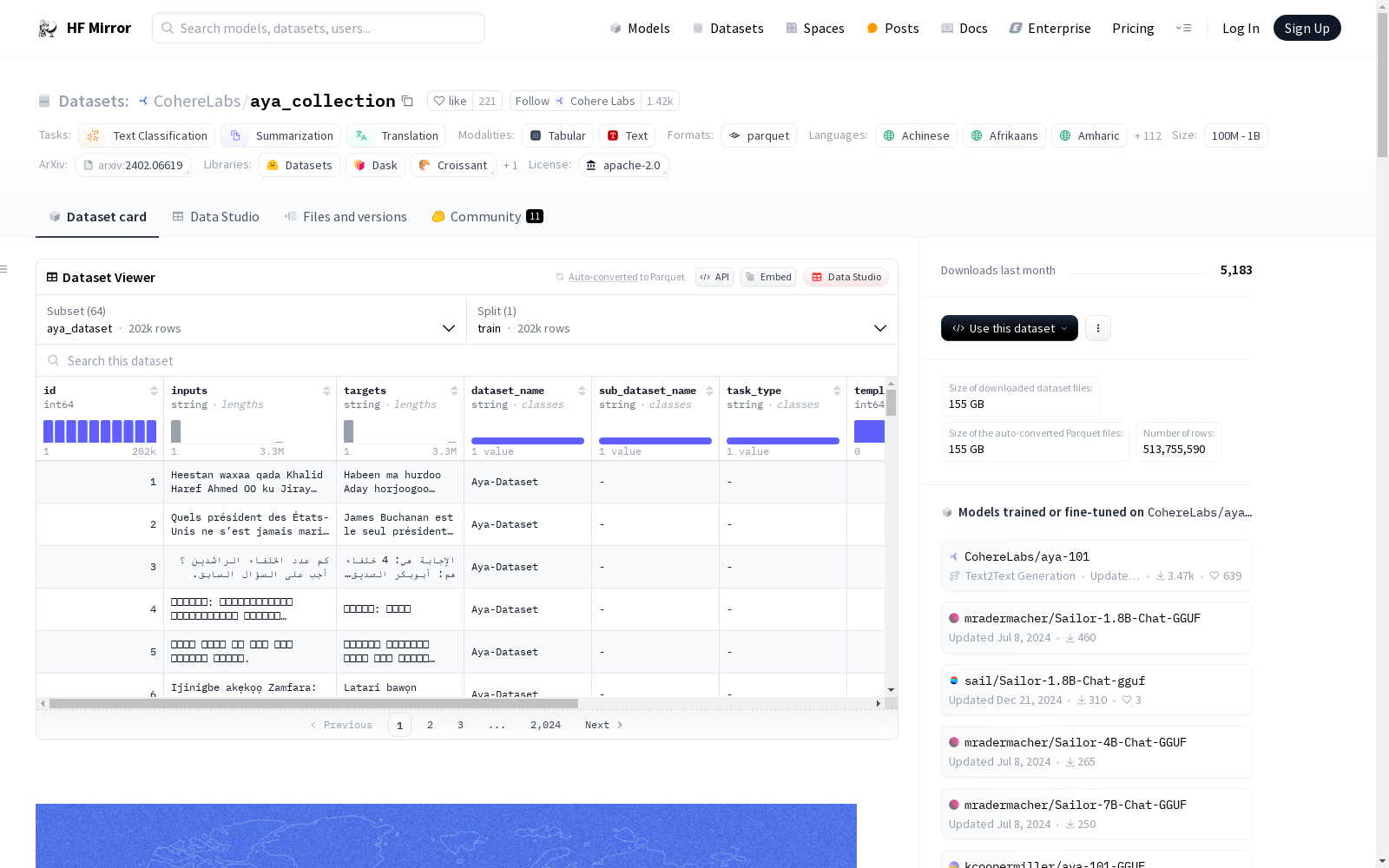This screenshot has height=868, width=1389.
Task: Open the arxiv:2402.06619 paper tag
Action: (x=133, y=165)
